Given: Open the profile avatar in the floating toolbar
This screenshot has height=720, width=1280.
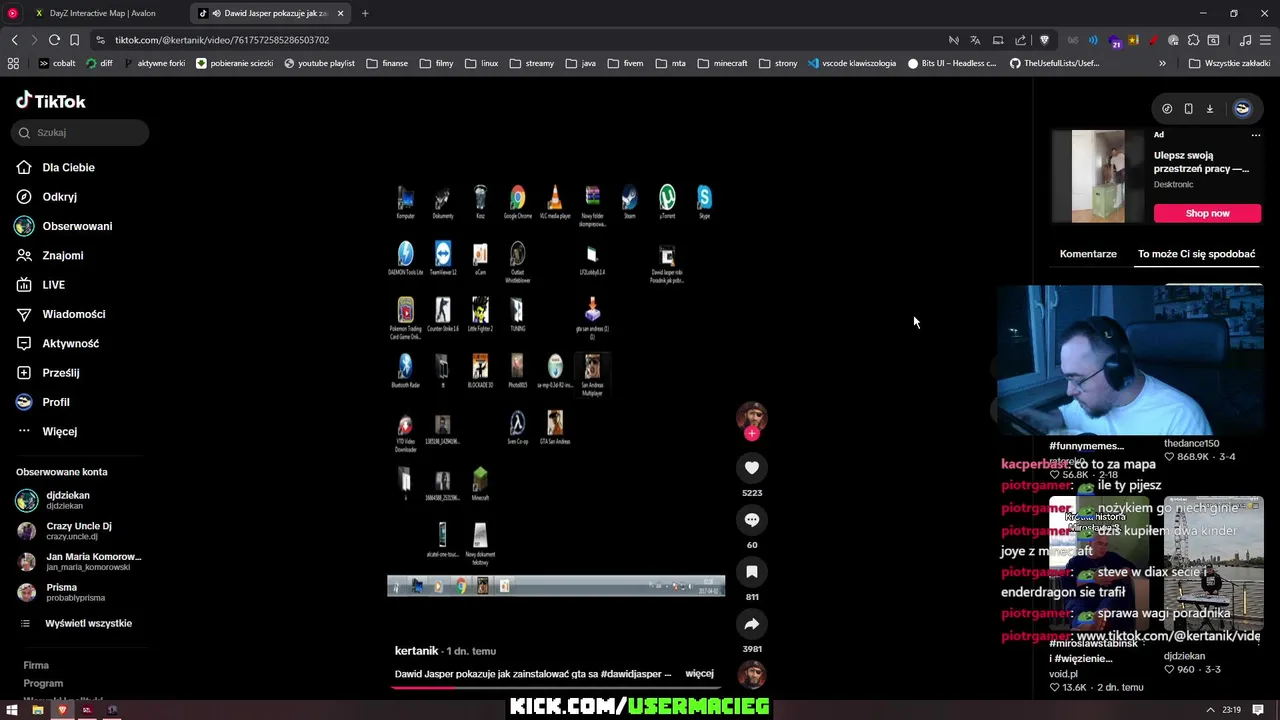Looking at the screenshot, I should click(x=1242, y=108).
